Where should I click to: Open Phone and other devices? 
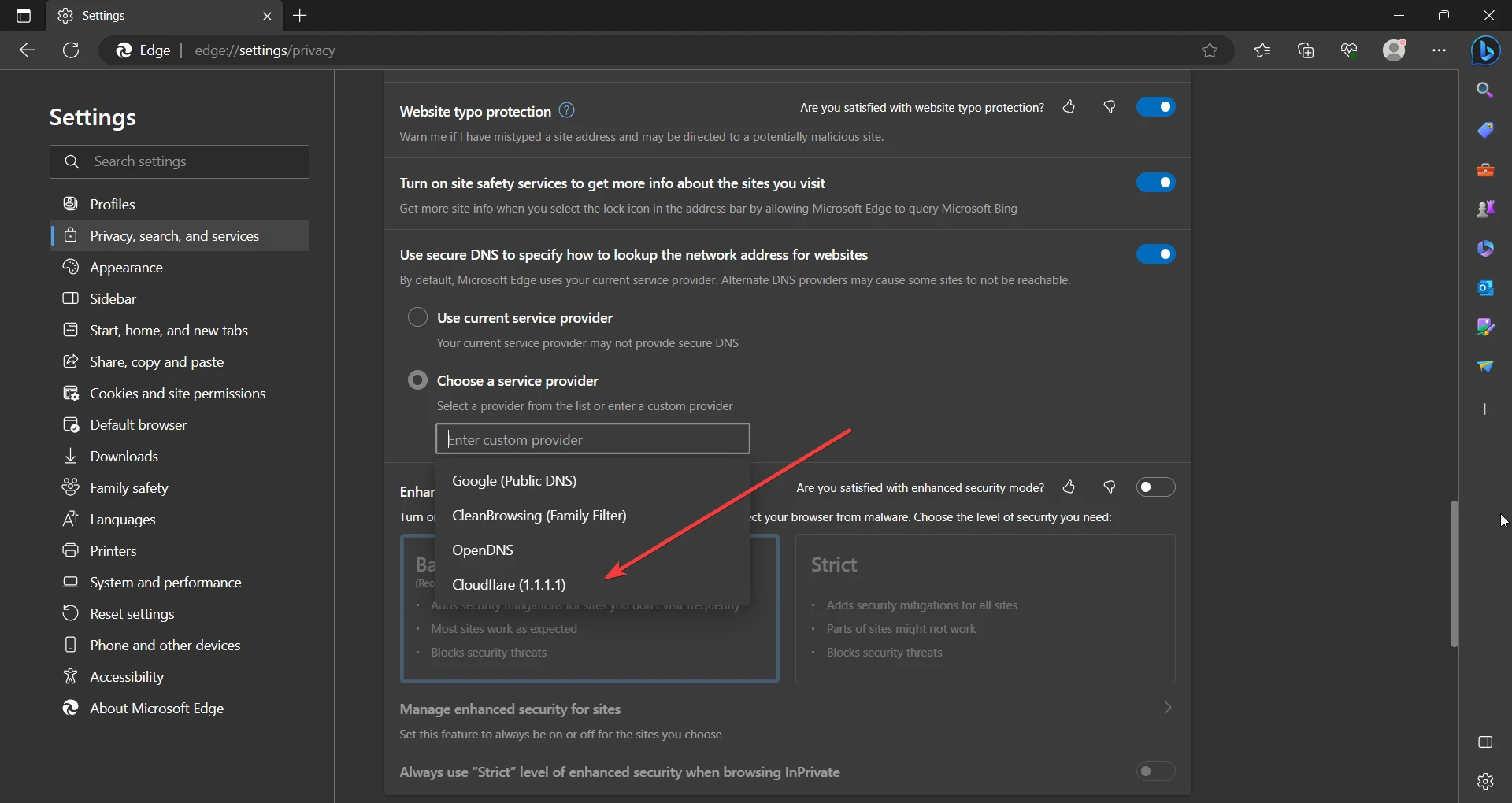coord(180,645)
